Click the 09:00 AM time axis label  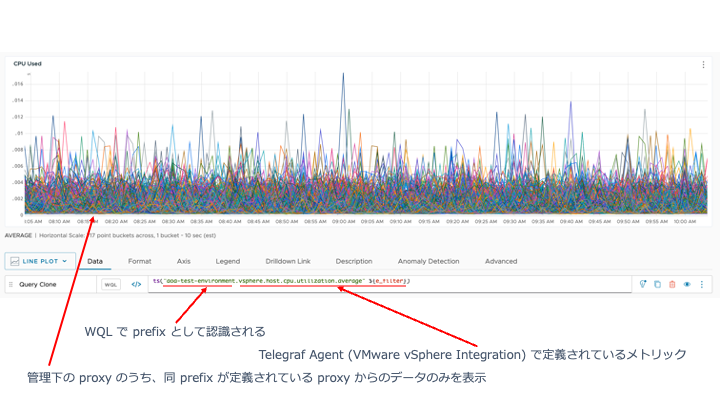click(343, 221)
